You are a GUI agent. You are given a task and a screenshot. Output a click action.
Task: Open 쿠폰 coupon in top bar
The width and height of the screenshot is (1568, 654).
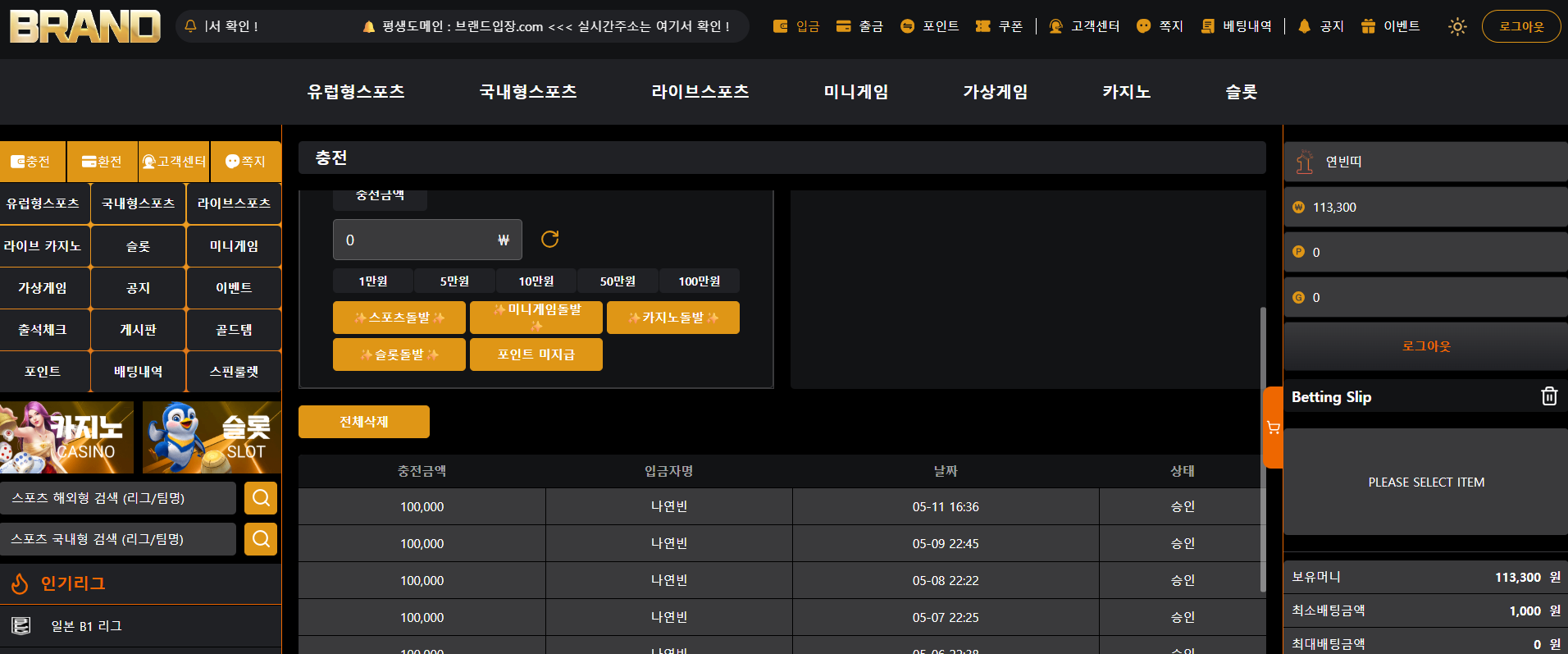pyautogui.click(x=999, y=26)
